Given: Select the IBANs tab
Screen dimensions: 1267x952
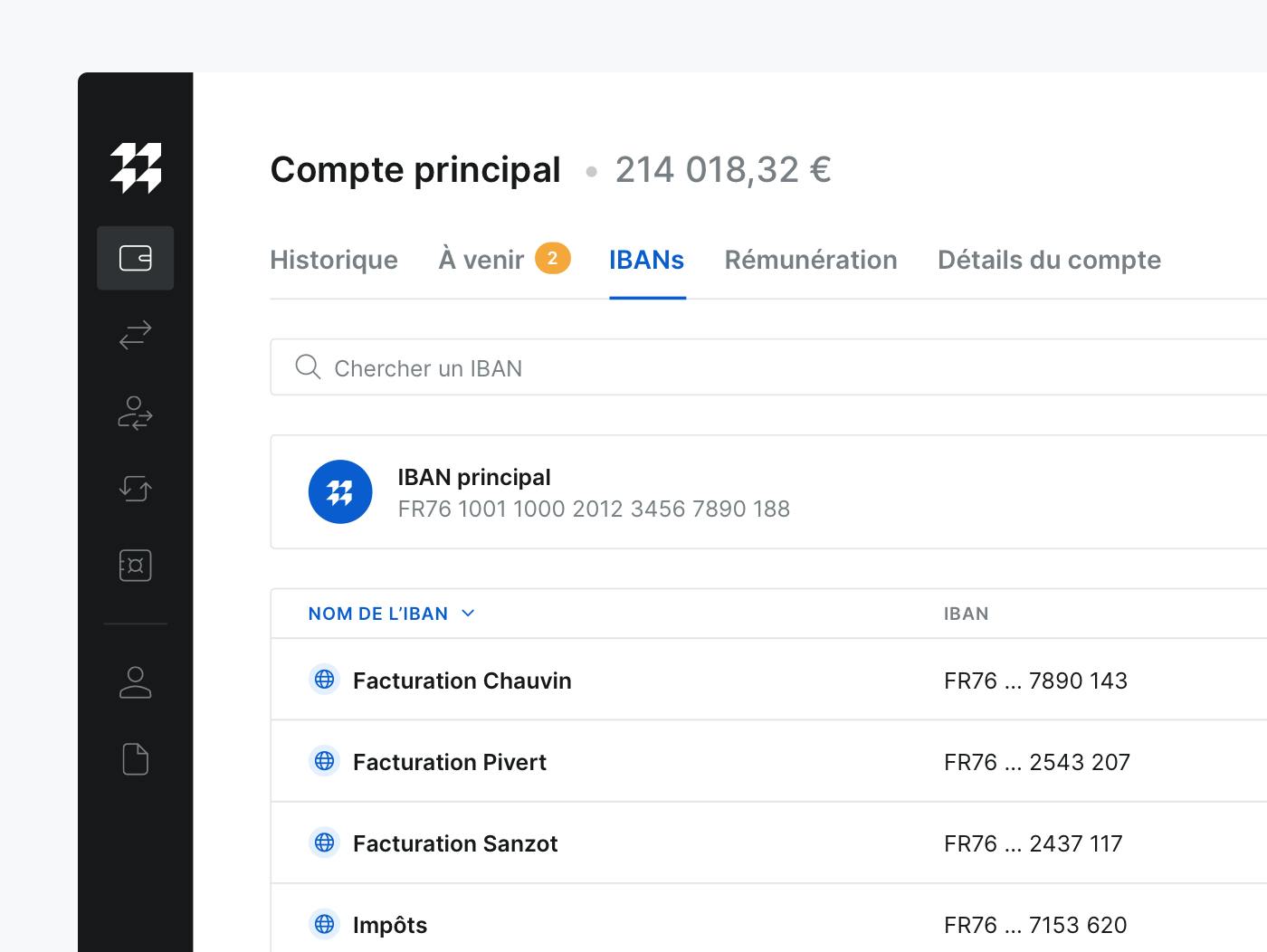Looking at the screenshot, I should [647, 260].
